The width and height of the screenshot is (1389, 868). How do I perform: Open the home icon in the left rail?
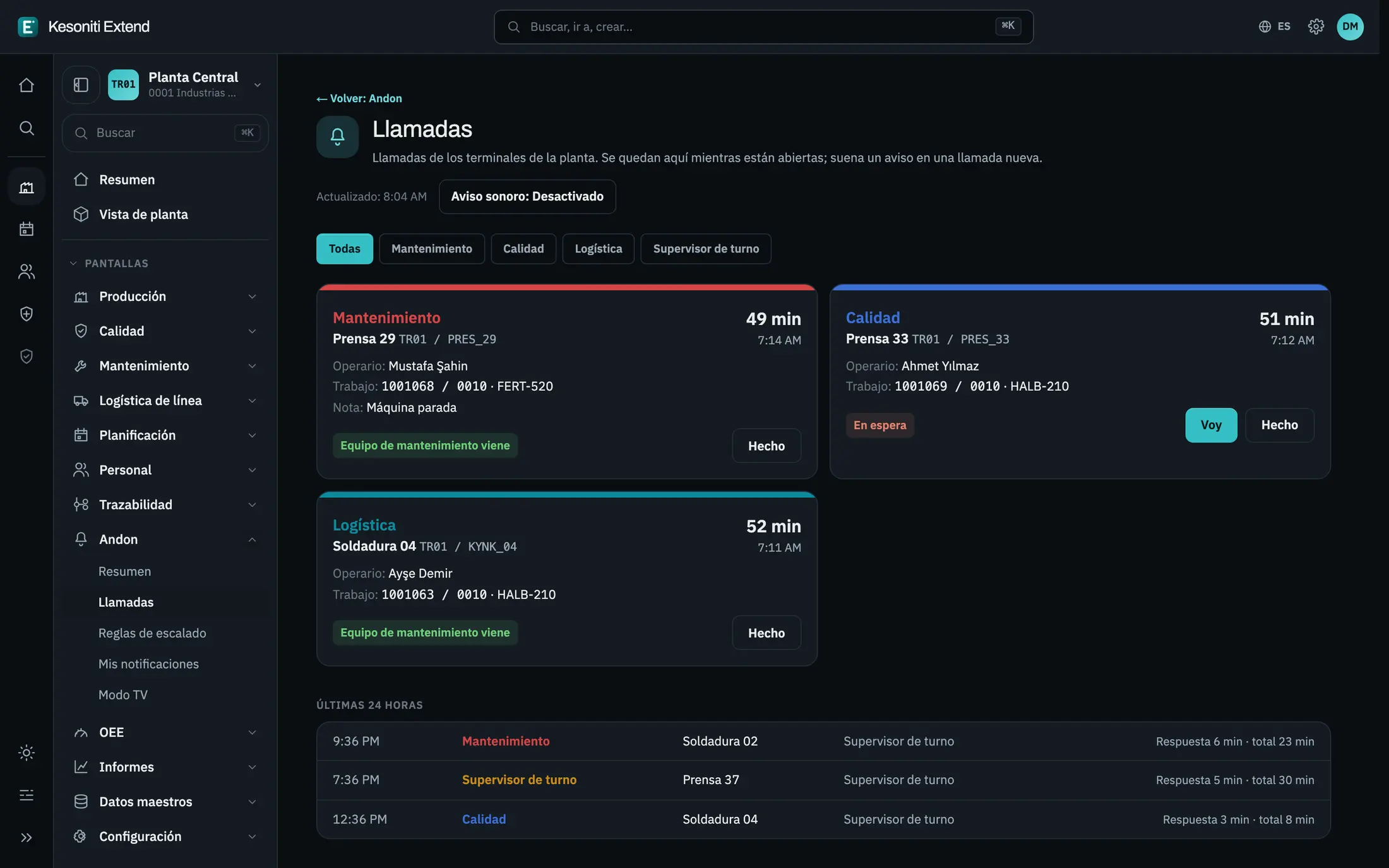click(x=27, y=85)
